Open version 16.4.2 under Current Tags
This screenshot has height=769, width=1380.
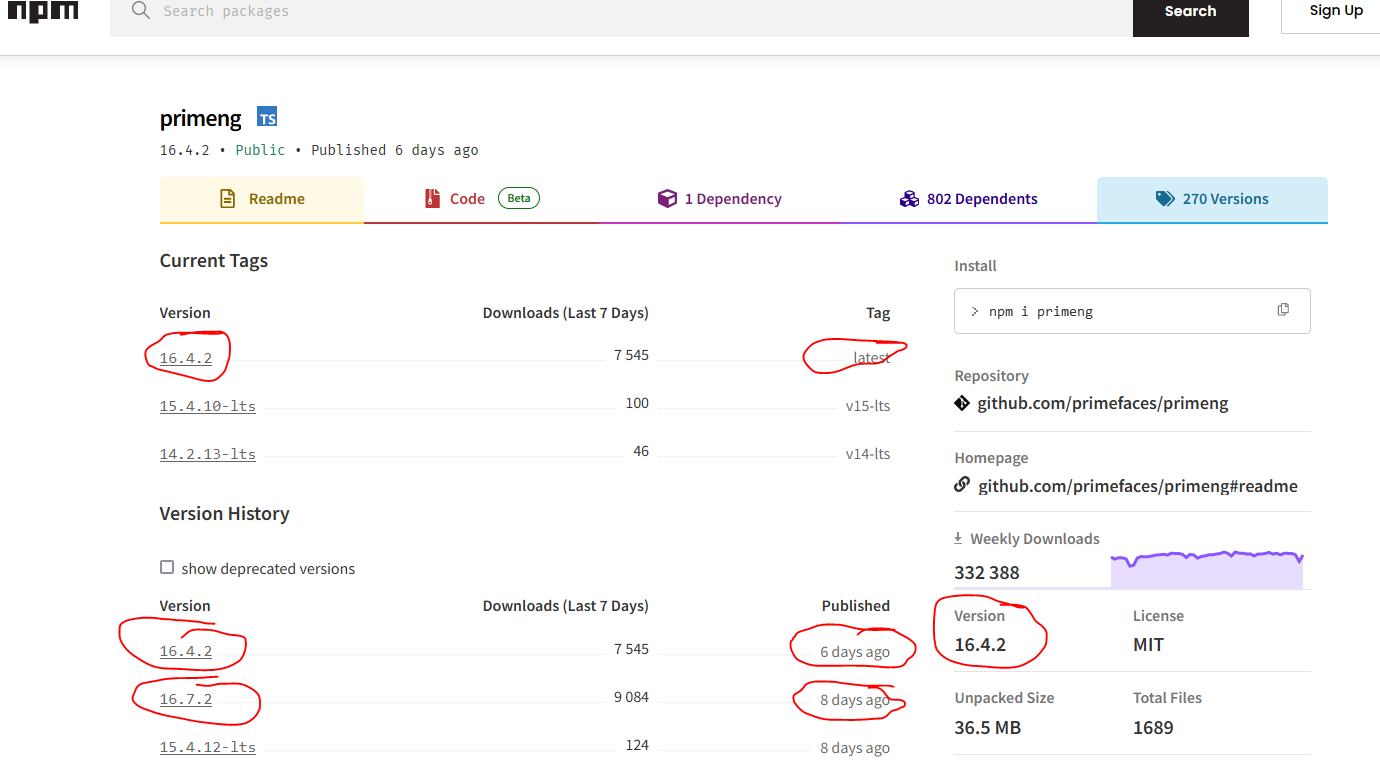click(x=186, y=358)
